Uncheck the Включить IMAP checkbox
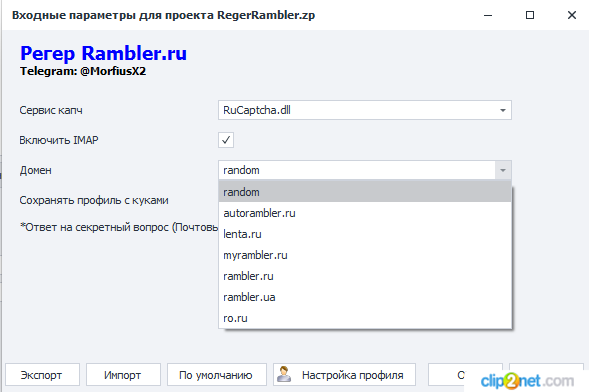The image size is (589, 392). click(226, 140)
